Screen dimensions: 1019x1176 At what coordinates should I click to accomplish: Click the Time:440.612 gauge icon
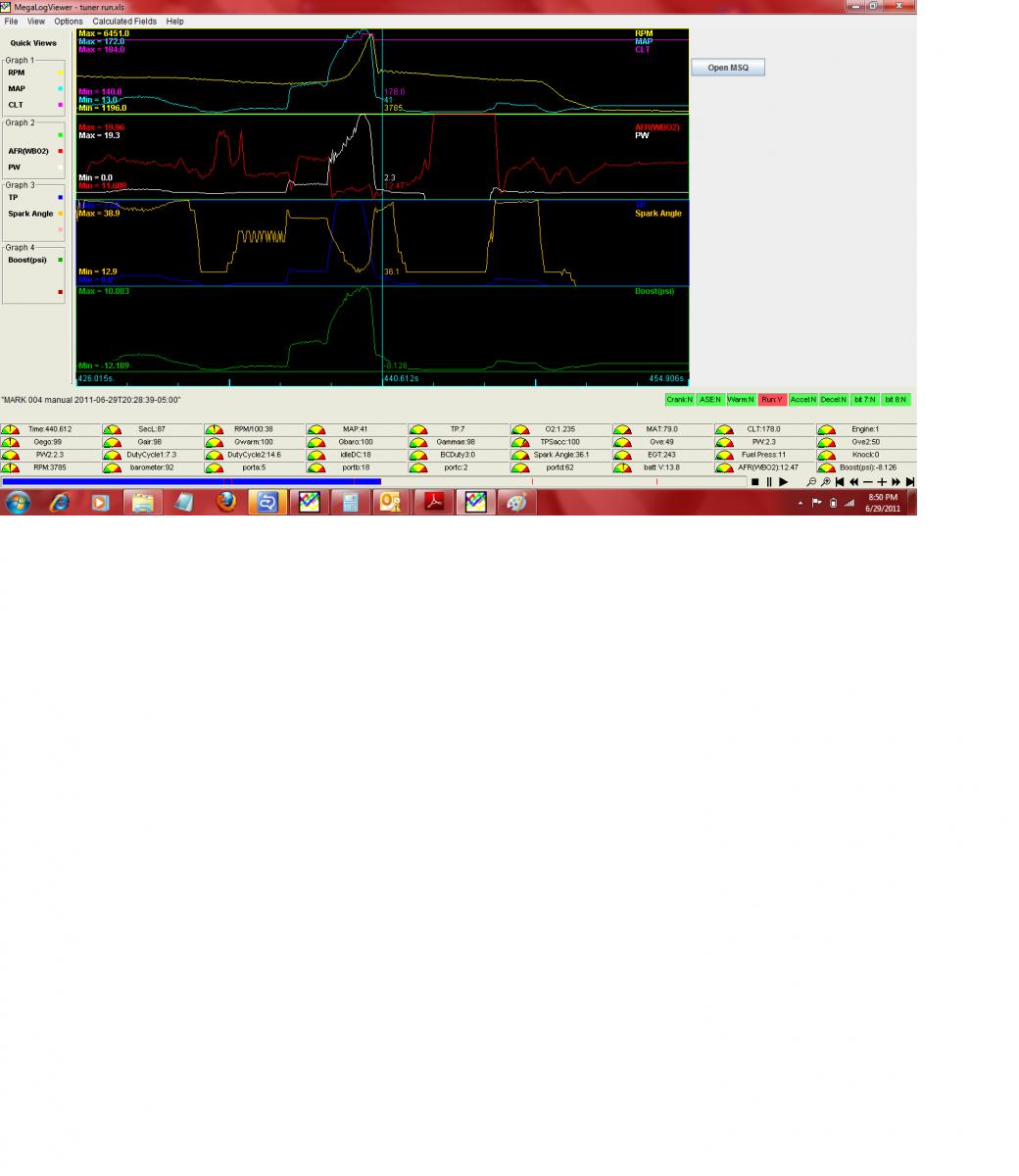pyautogui.click(x=10, y=429)
